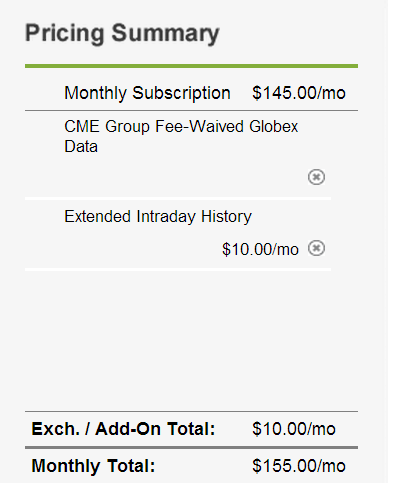Click thick gray line above Monthly Total
The image size is (416, 483).
pyautogui.click(x=191, y=447)
